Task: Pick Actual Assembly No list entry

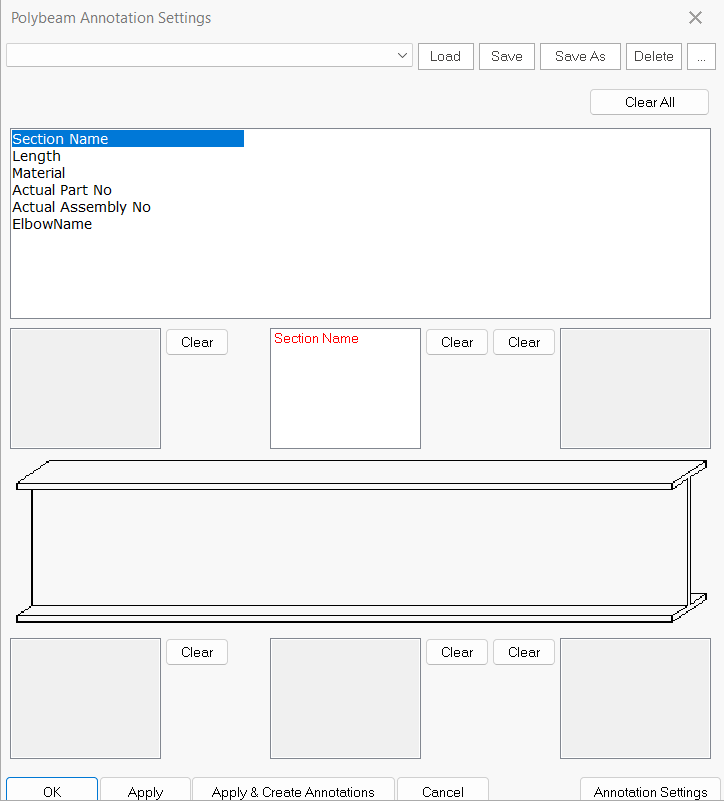Action: pos(81,207)
